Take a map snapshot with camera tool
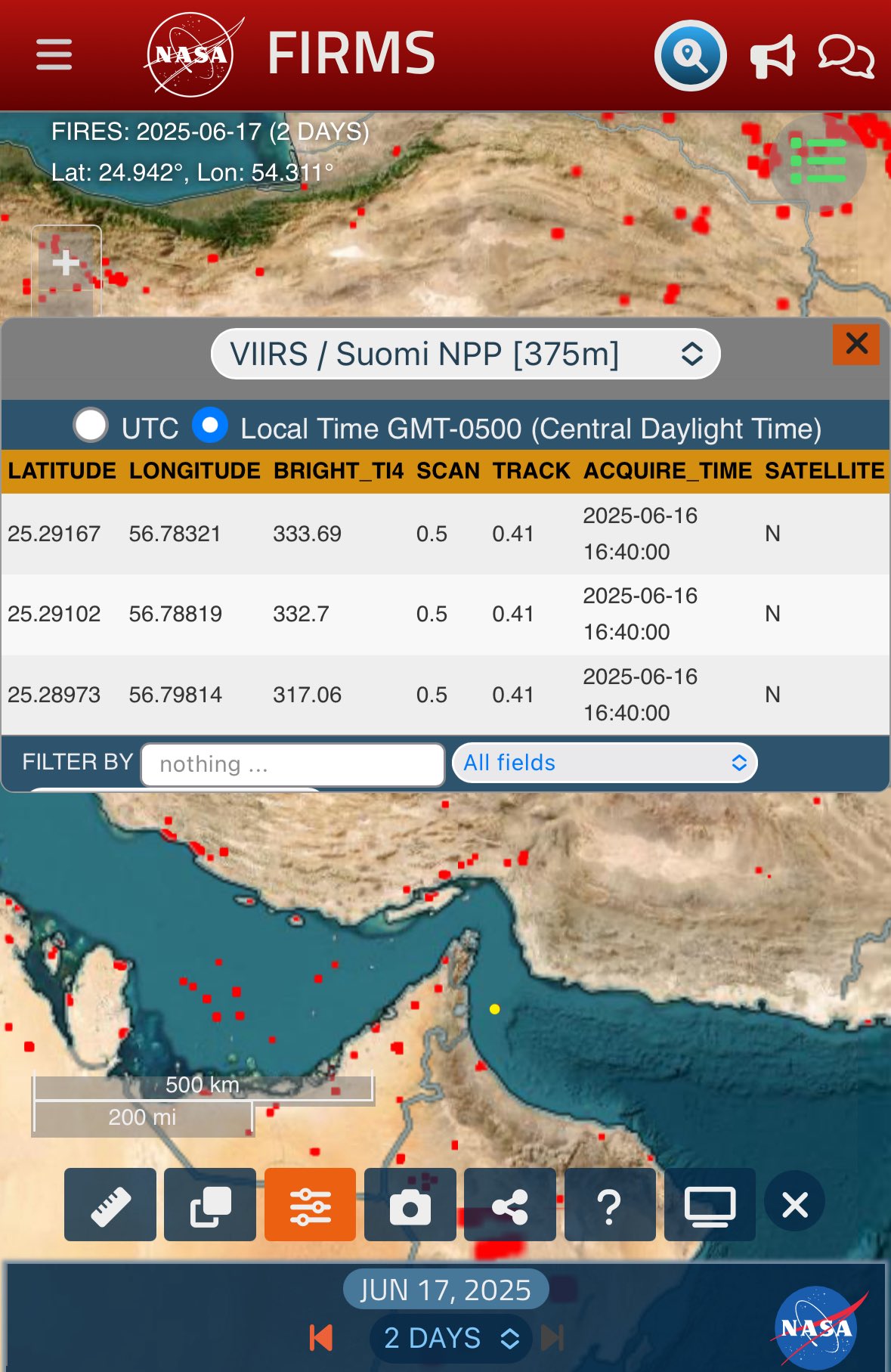891x1372 pixels. (x=410, y=1204)
